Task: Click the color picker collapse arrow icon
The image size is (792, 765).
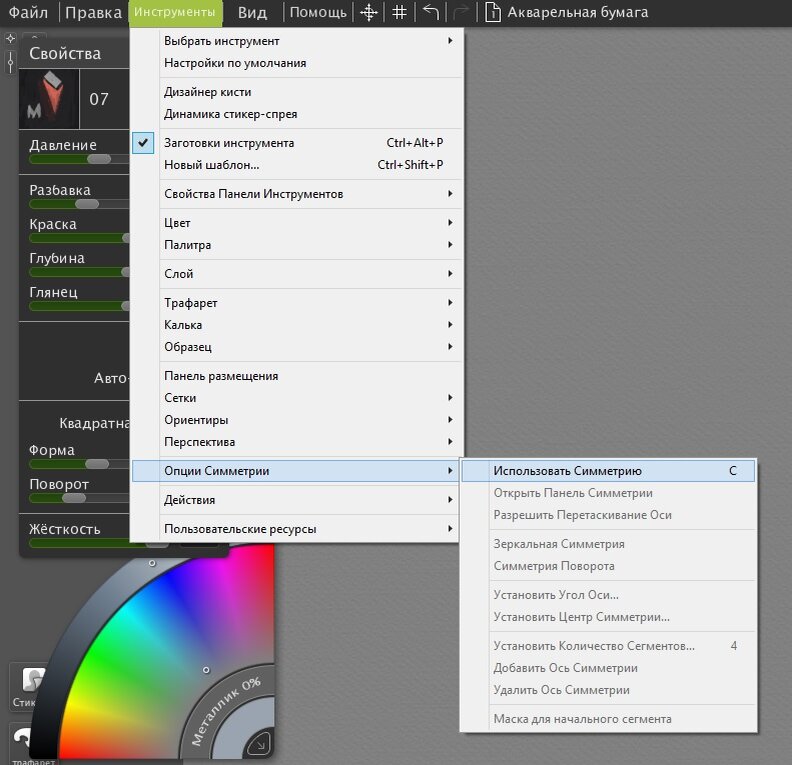Action: coord(259,743)
